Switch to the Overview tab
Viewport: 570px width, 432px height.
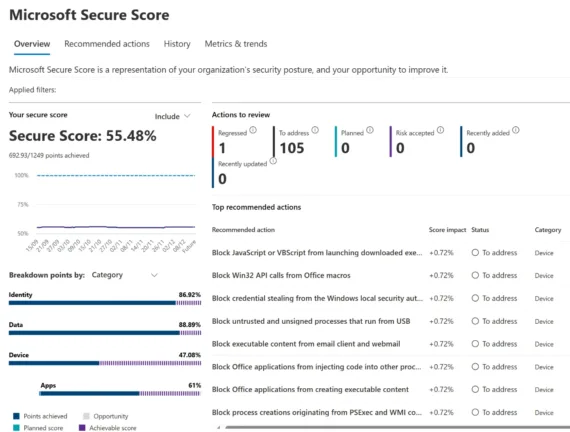tap(32, 44)
